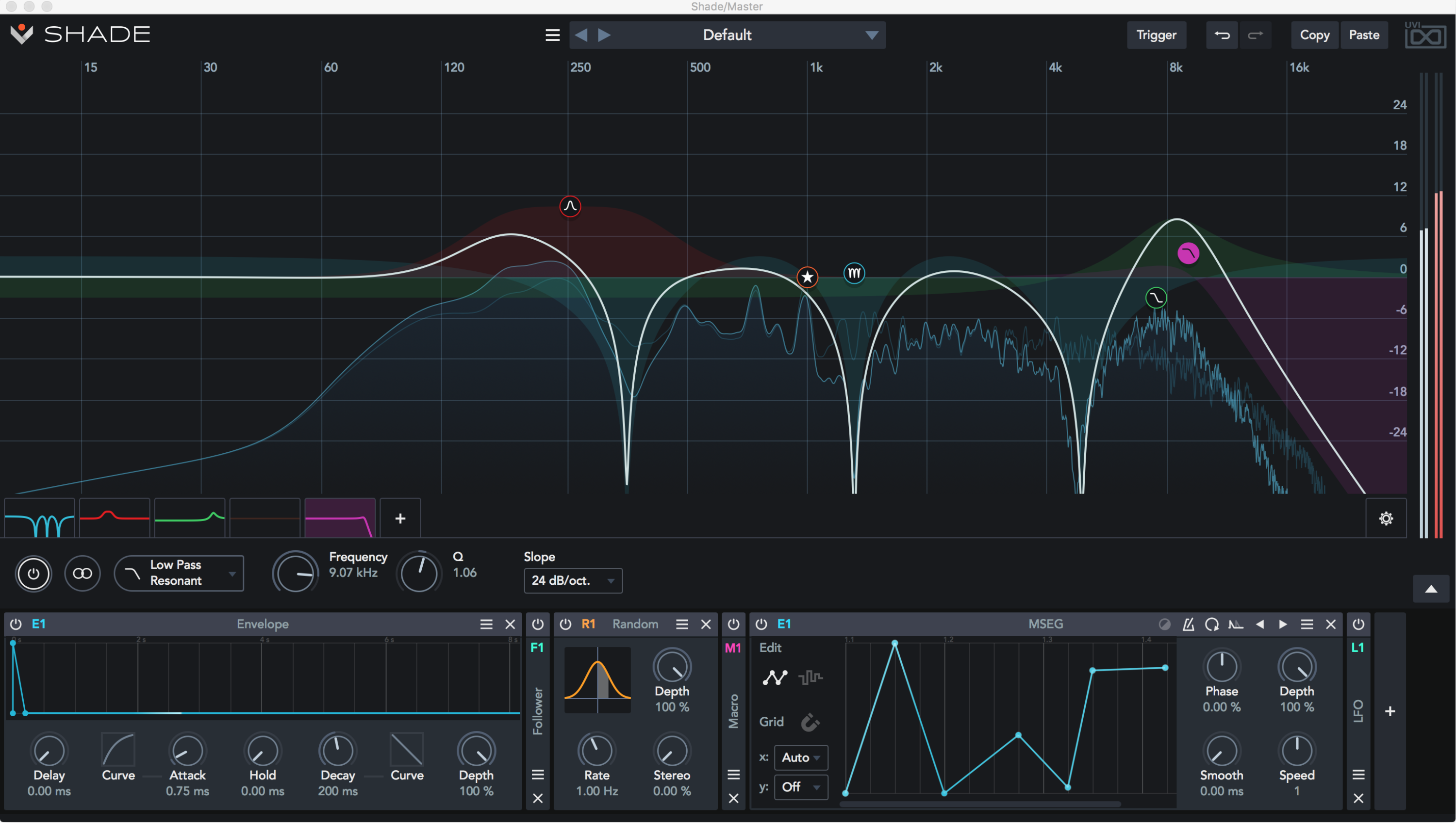This screenshot has width=1456, height=823.
Task: Power off the E1 Envelope modulator
Action: click(15, 624)
